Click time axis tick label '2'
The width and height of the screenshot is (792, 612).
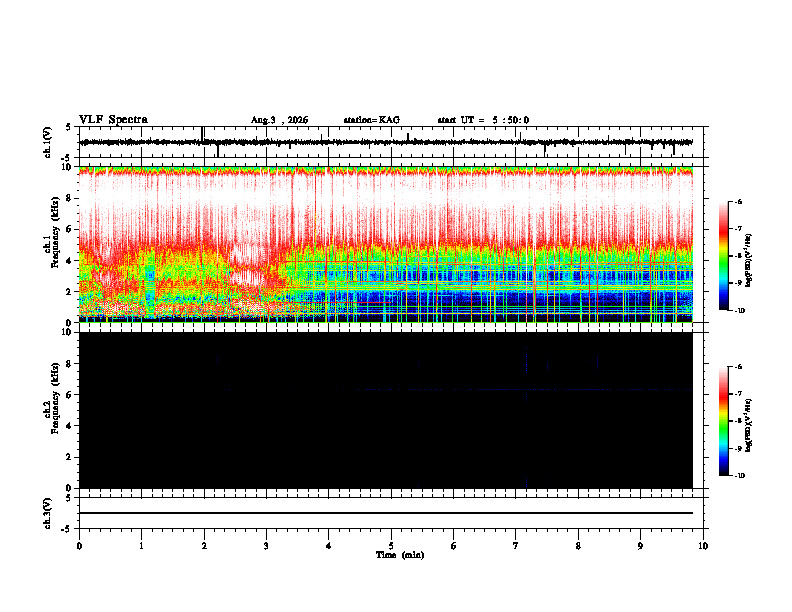(x=204, y=546)
